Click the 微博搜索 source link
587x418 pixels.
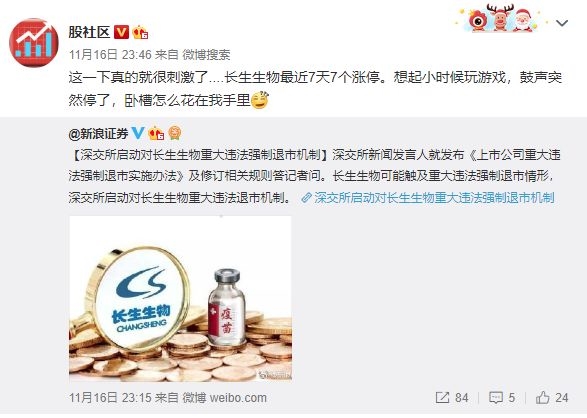[x=206, y=55]
